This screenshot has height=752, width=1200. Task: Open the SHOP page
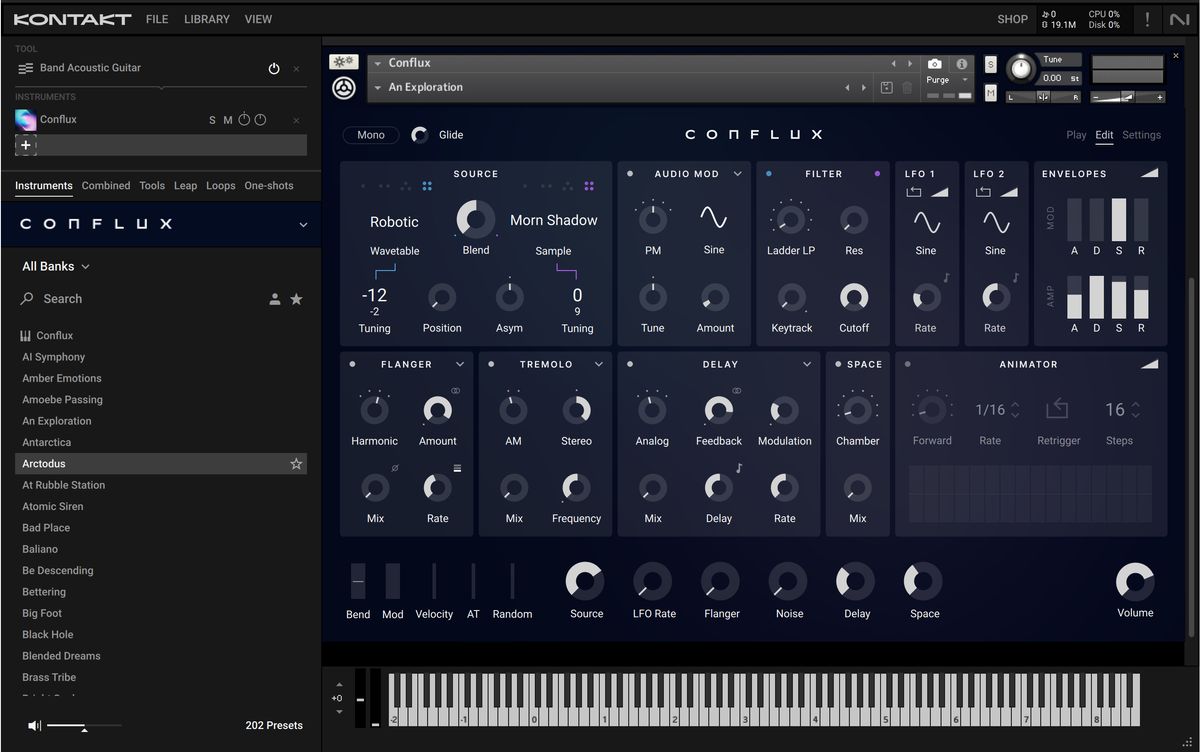click(1012, 19)
